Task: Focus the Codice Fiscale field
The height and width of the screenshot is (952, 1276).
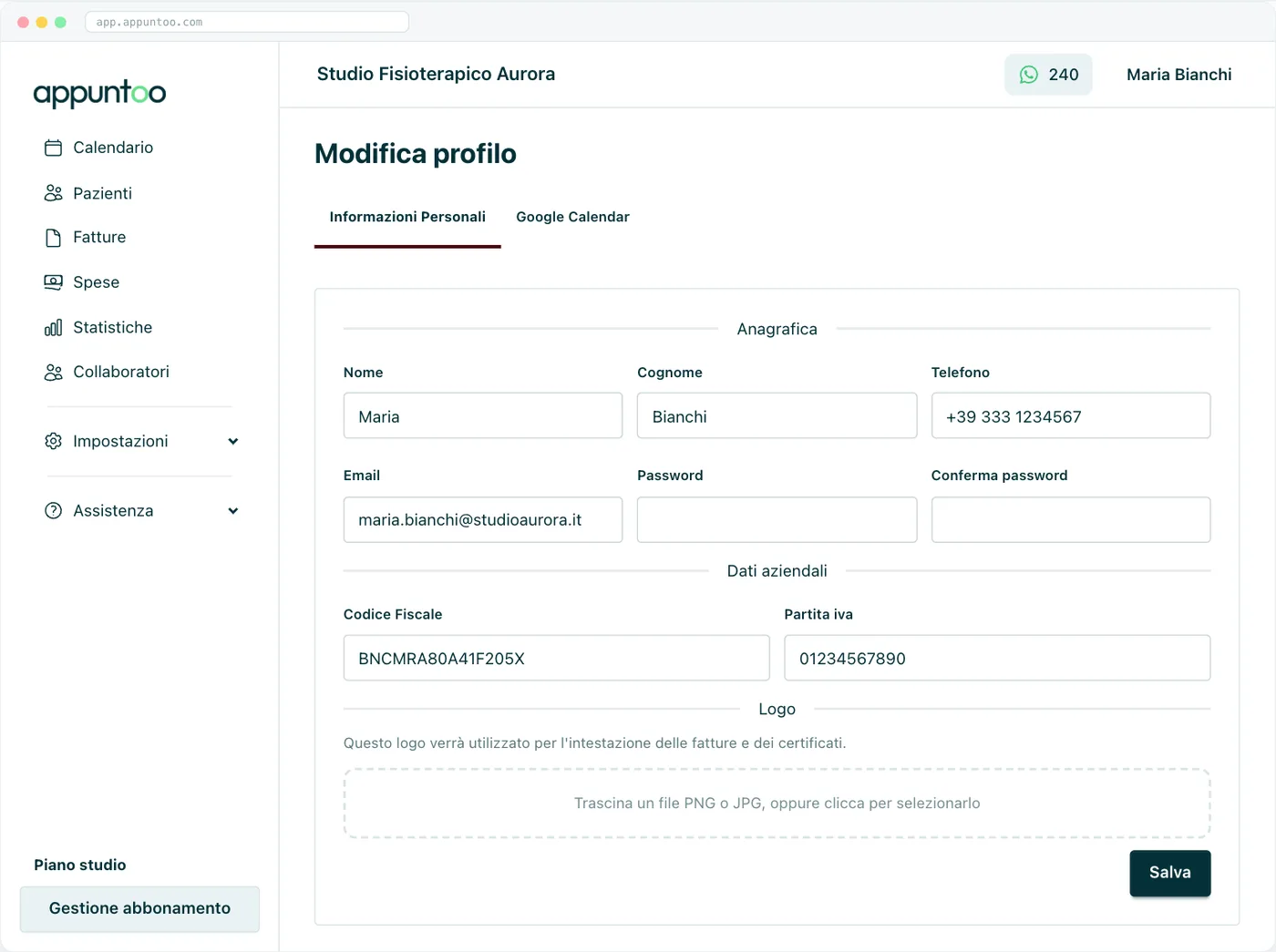Action: 556,658
